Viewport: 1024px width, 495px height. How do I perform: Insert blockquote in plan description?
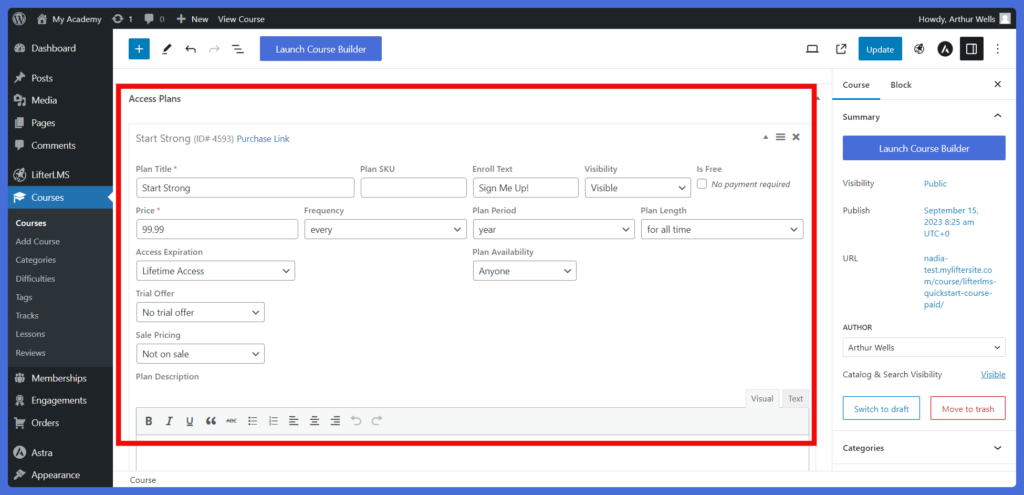pos(210,421)
